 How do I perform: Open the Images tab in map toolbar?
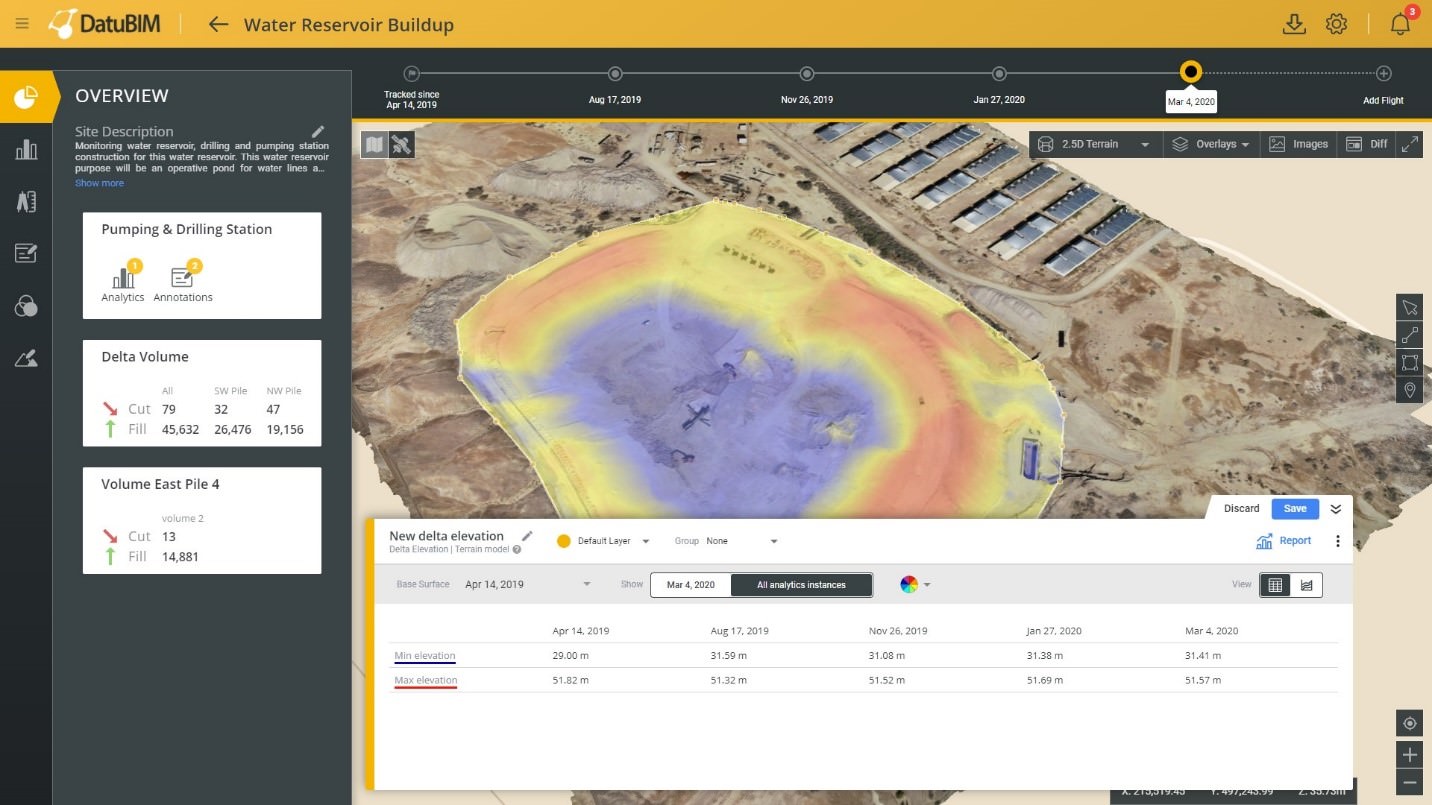coord(1299,144)
